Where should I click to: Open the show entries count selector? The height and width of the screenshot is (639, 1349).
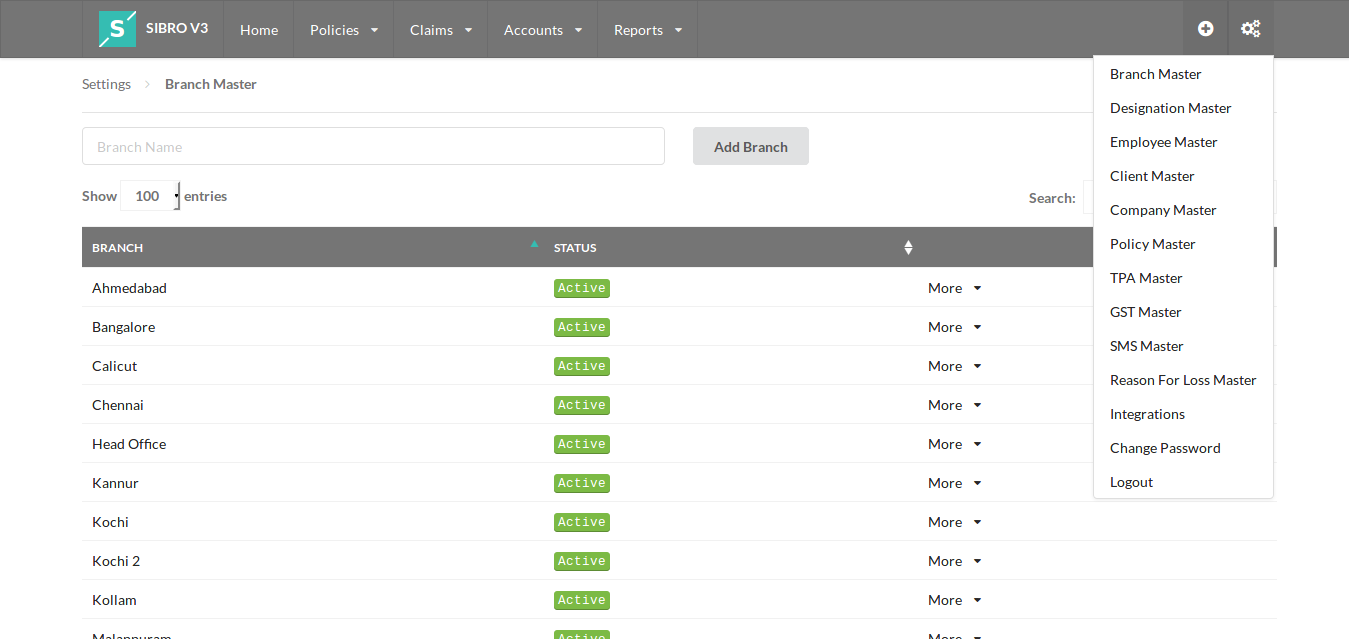(150, 196)
